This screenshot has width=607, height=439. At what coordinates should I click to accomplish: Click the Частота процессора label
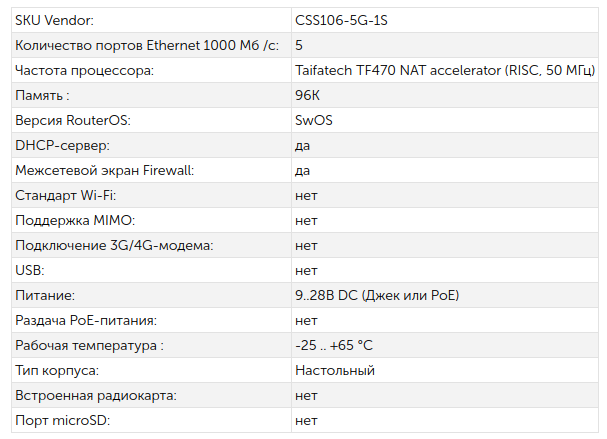[84, 71]
